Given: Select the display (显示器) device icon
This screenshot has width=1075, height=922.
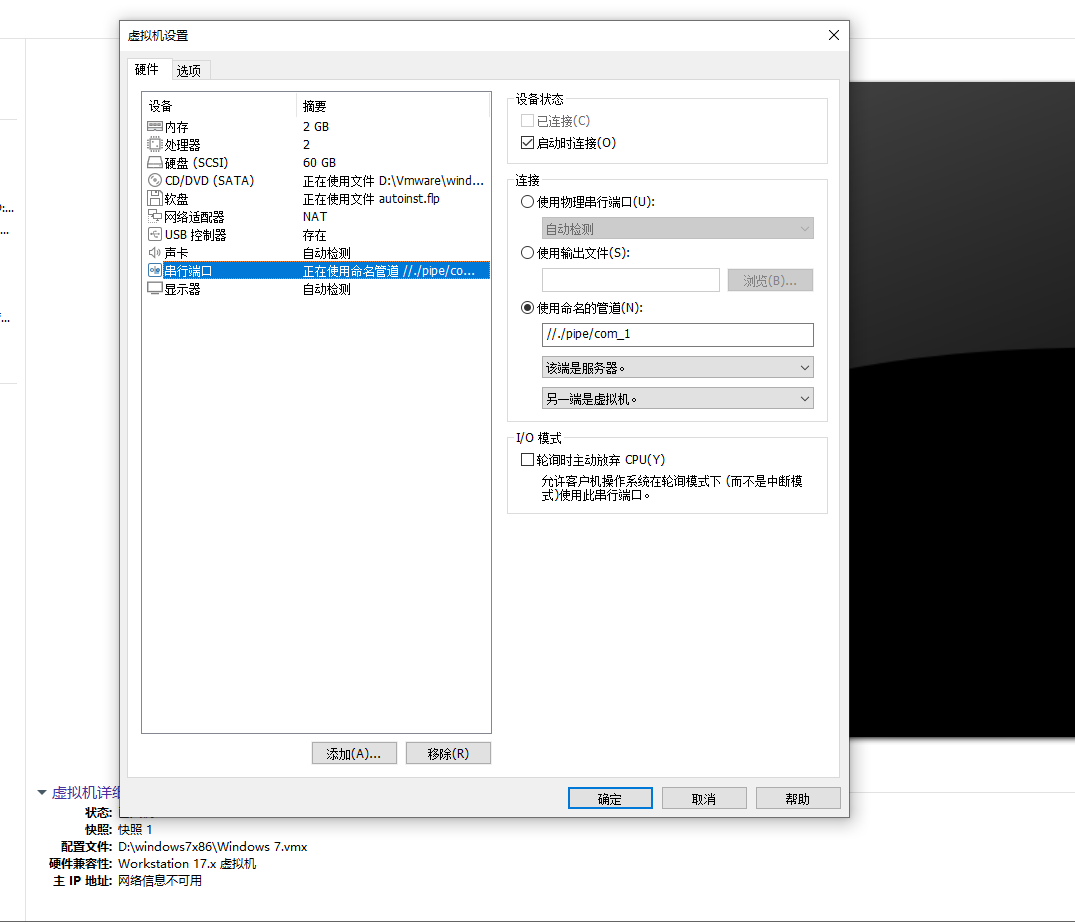Looking at the screenshot, I should click(155, 289).
